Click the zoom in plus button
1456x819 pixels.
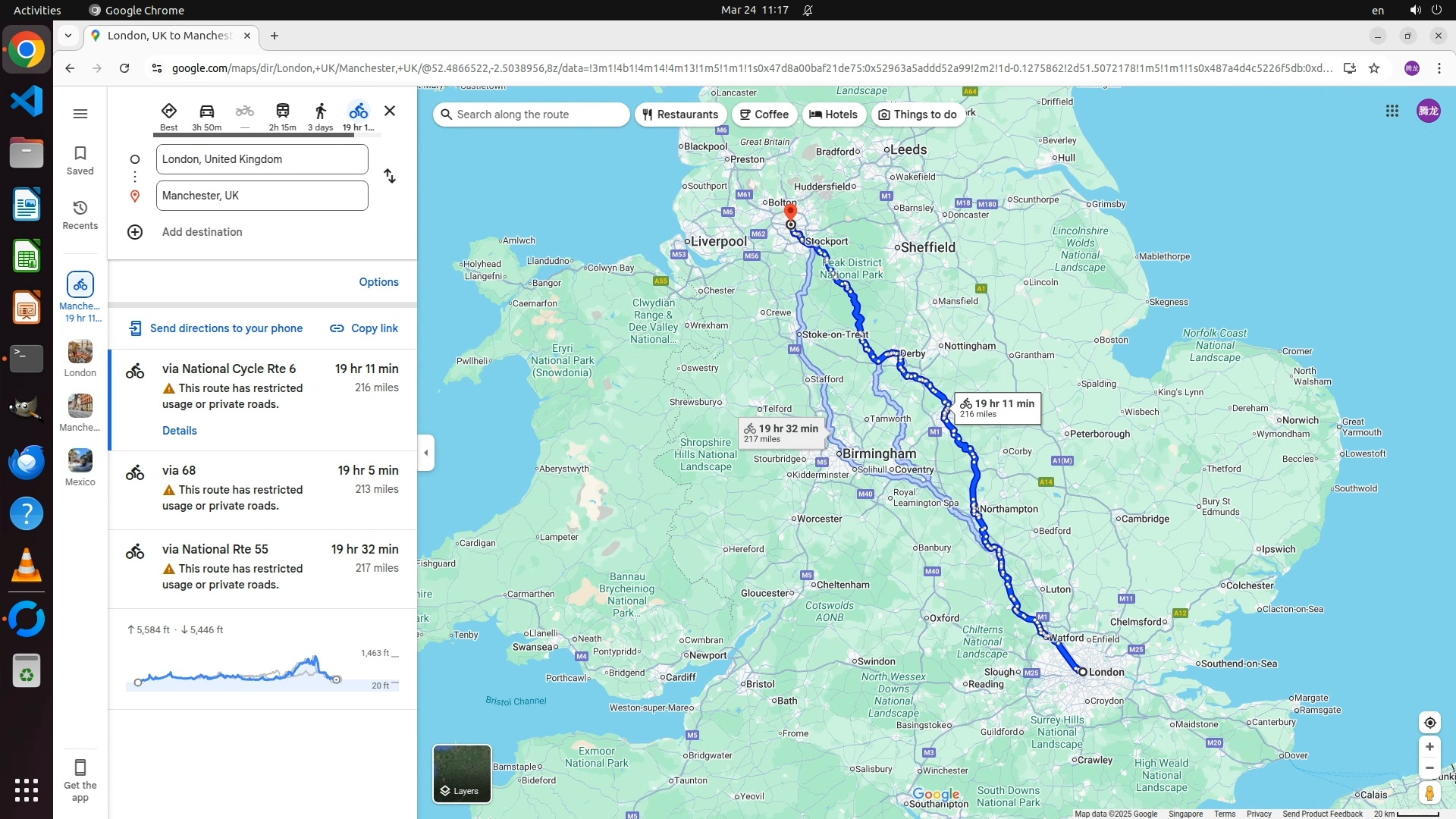[1429, 747]
